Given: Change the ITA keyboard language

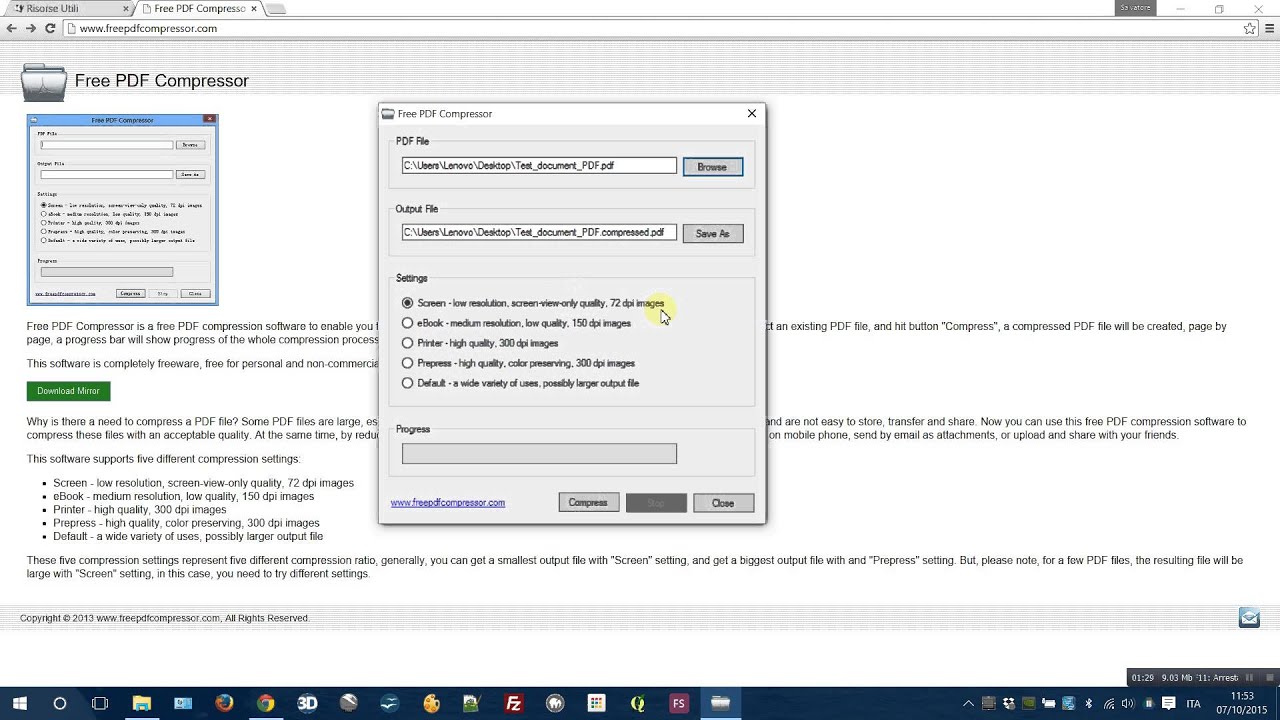Looking at the screenshot, I should coord(1193,703).
